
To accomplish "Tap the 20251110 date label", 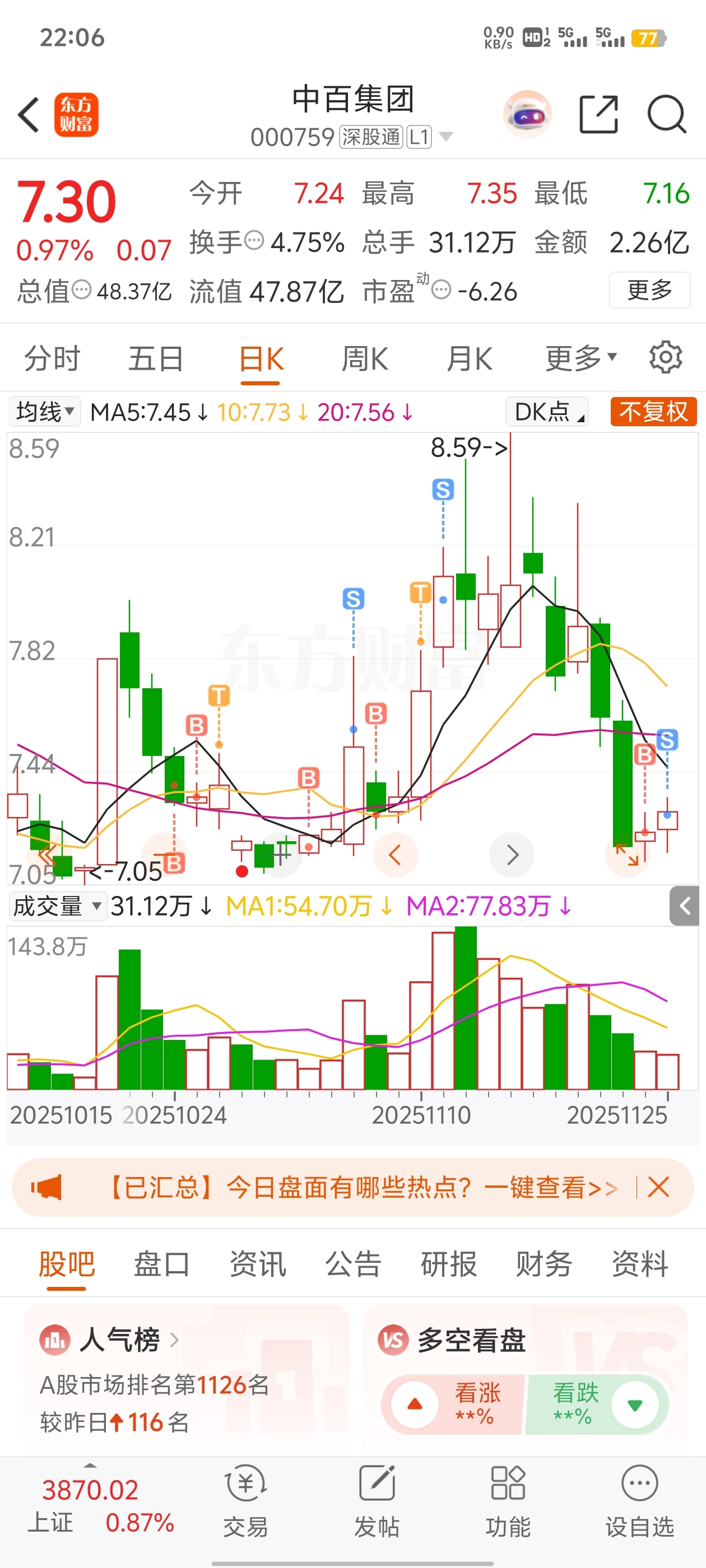I will point(421,1115).
